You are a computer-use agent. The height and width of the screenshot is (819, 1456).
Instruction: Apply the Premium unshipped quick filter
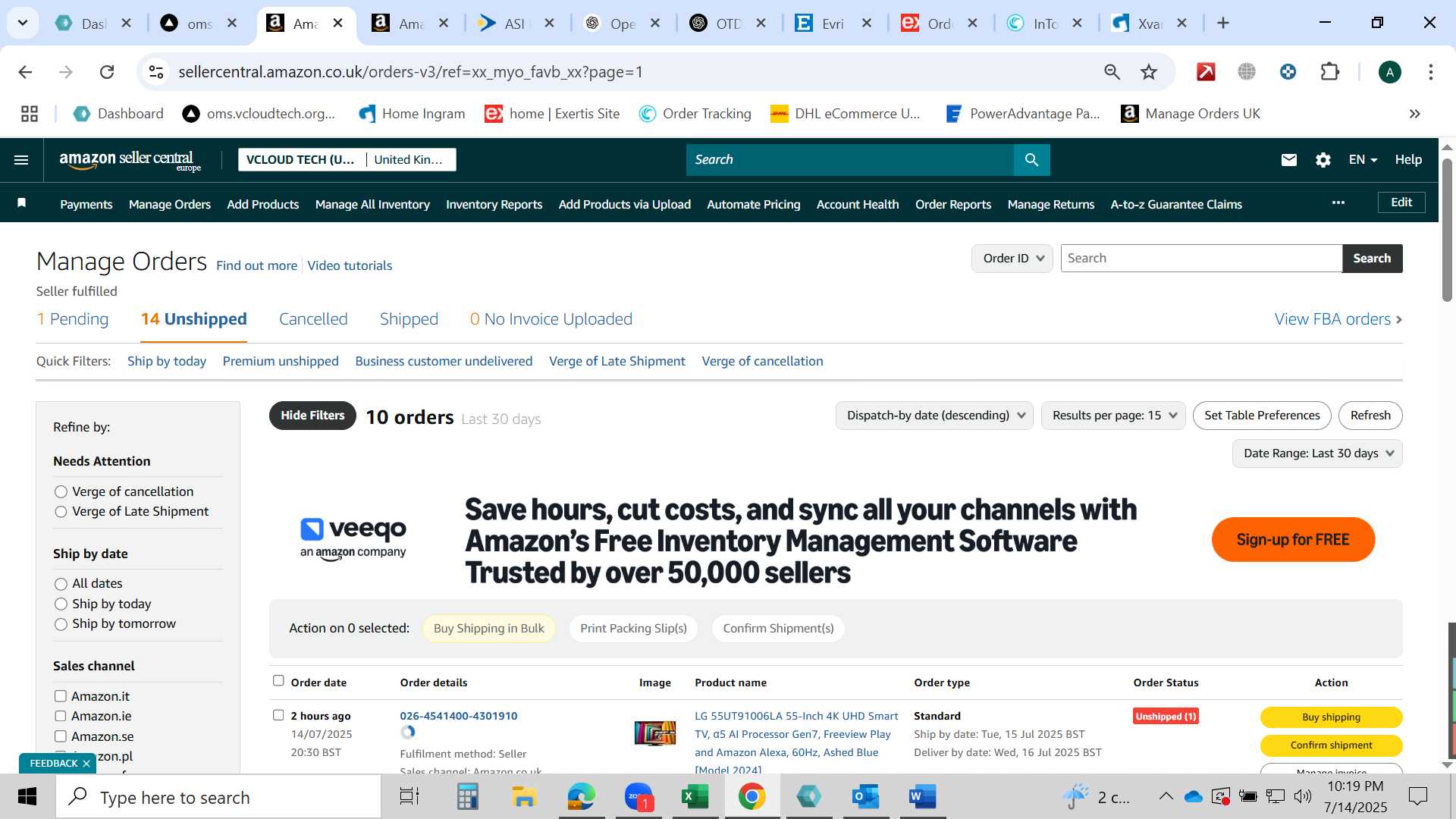coord(281,362)
